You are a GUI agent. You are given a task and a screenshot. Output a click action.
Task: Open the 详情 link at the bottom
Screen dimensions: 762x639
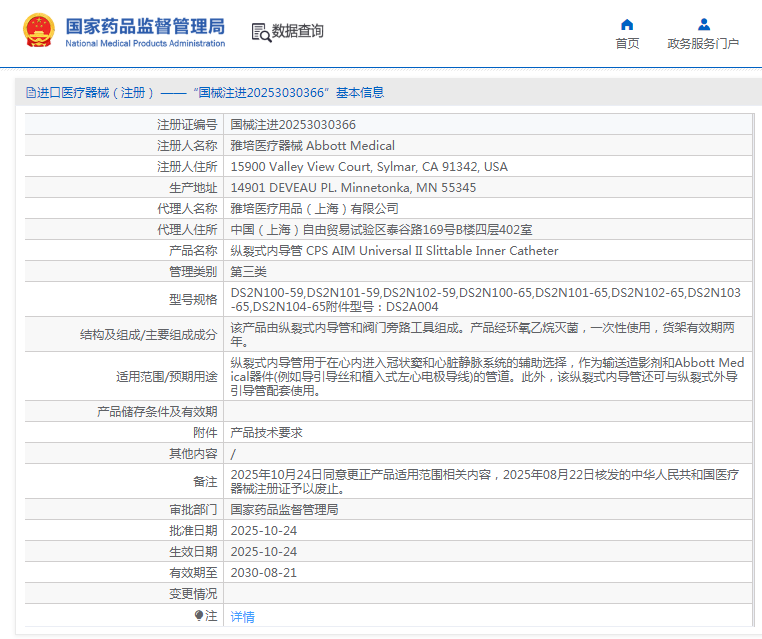(243, 617)
